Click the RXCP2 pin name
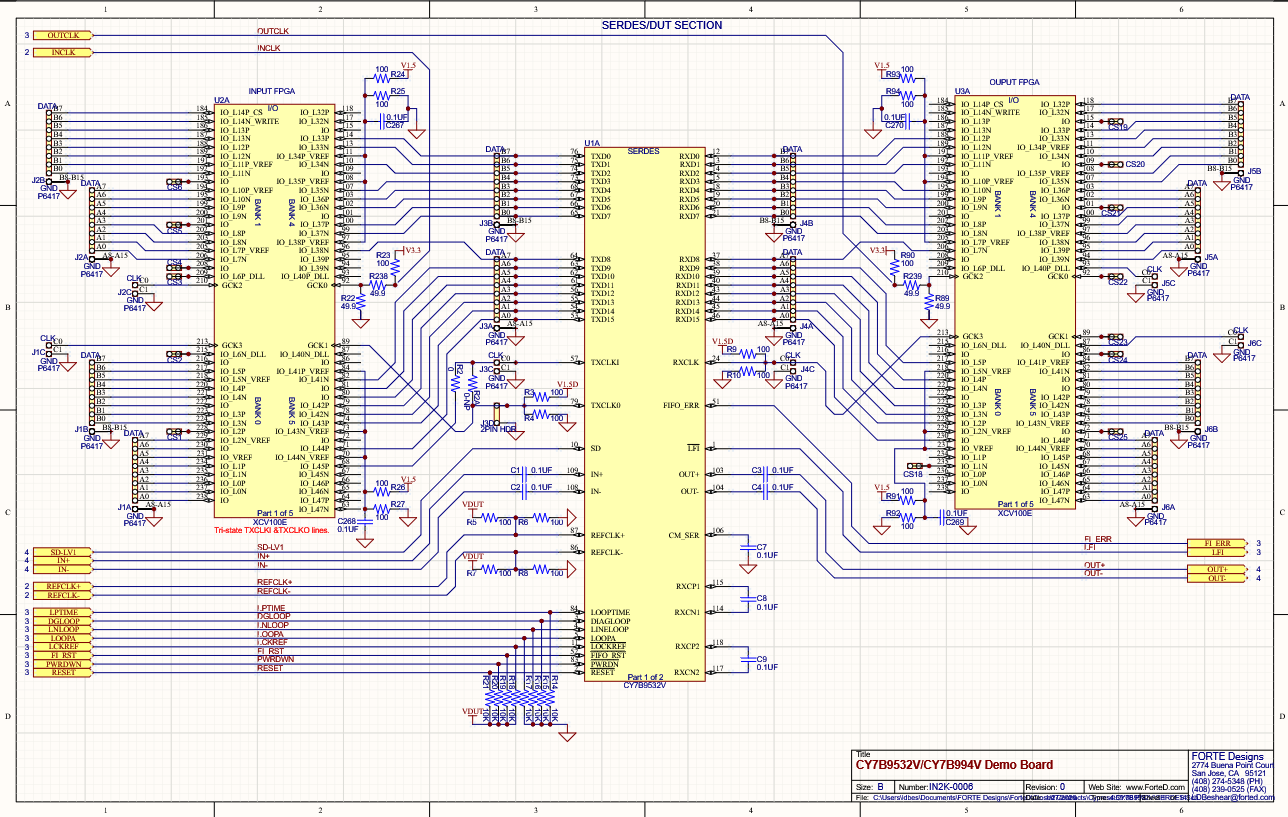This screenshot has height=817, width=1288. pos(687,646)
